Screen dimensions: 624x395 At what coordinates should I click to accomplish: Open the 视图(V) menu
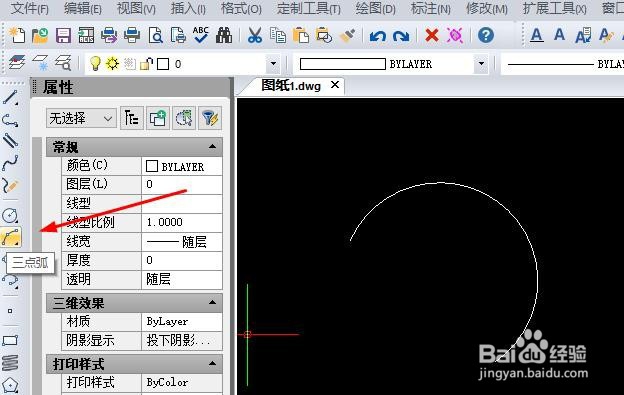pyautogui.click(x=136, y=8)
